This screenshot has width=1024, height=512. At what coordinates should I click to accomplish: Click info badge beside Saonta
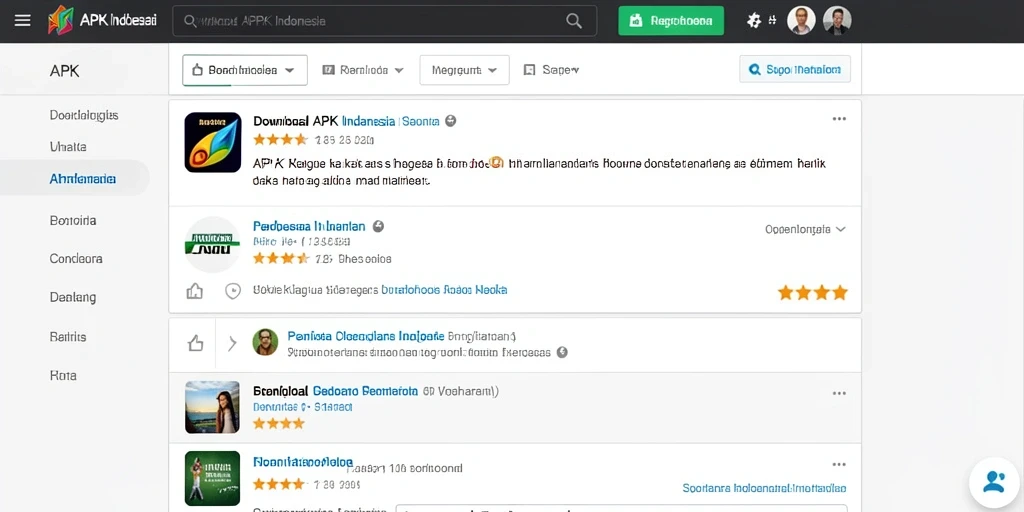(x=450, y=121)
